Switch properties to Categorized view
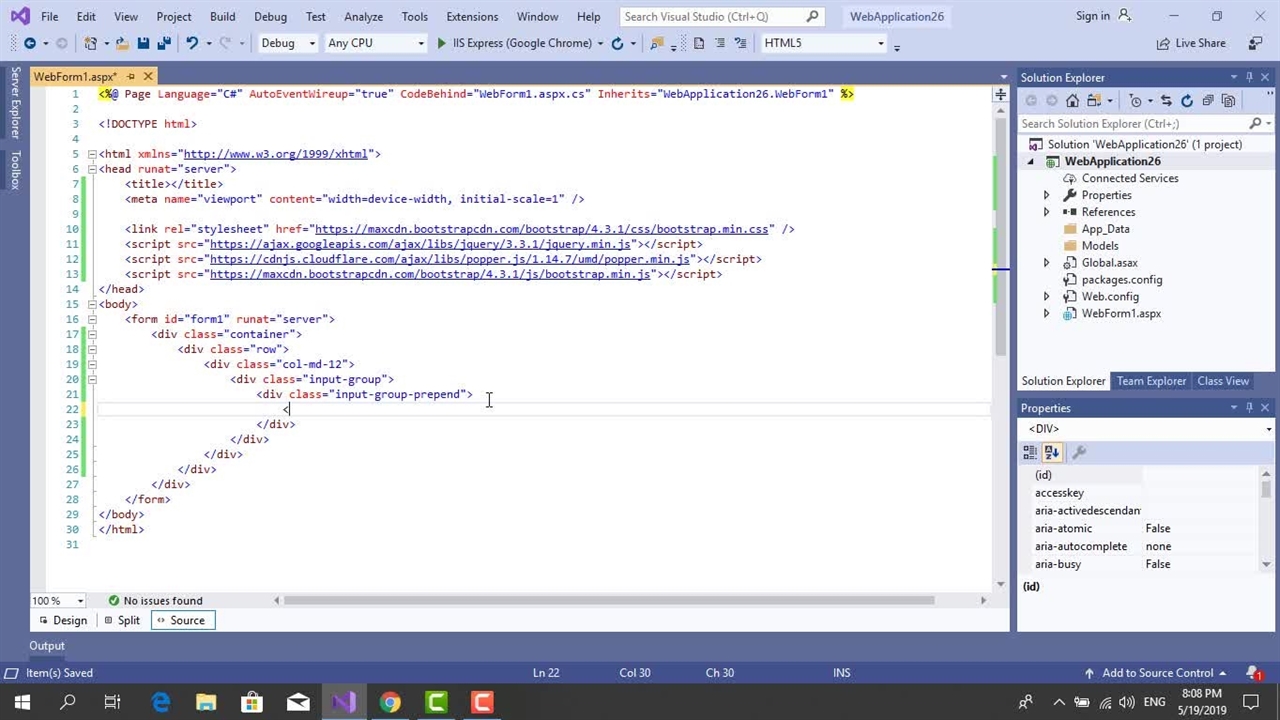The image size is (1280, 720). [x=1030, y=453]
